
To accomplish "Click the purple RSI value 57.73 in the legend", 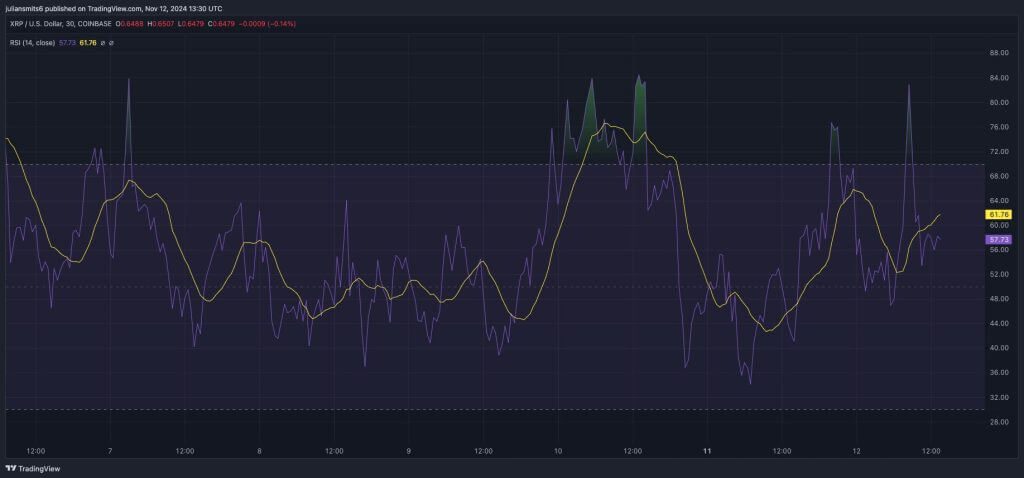I will pyautogui.click(x=67, y=42).
